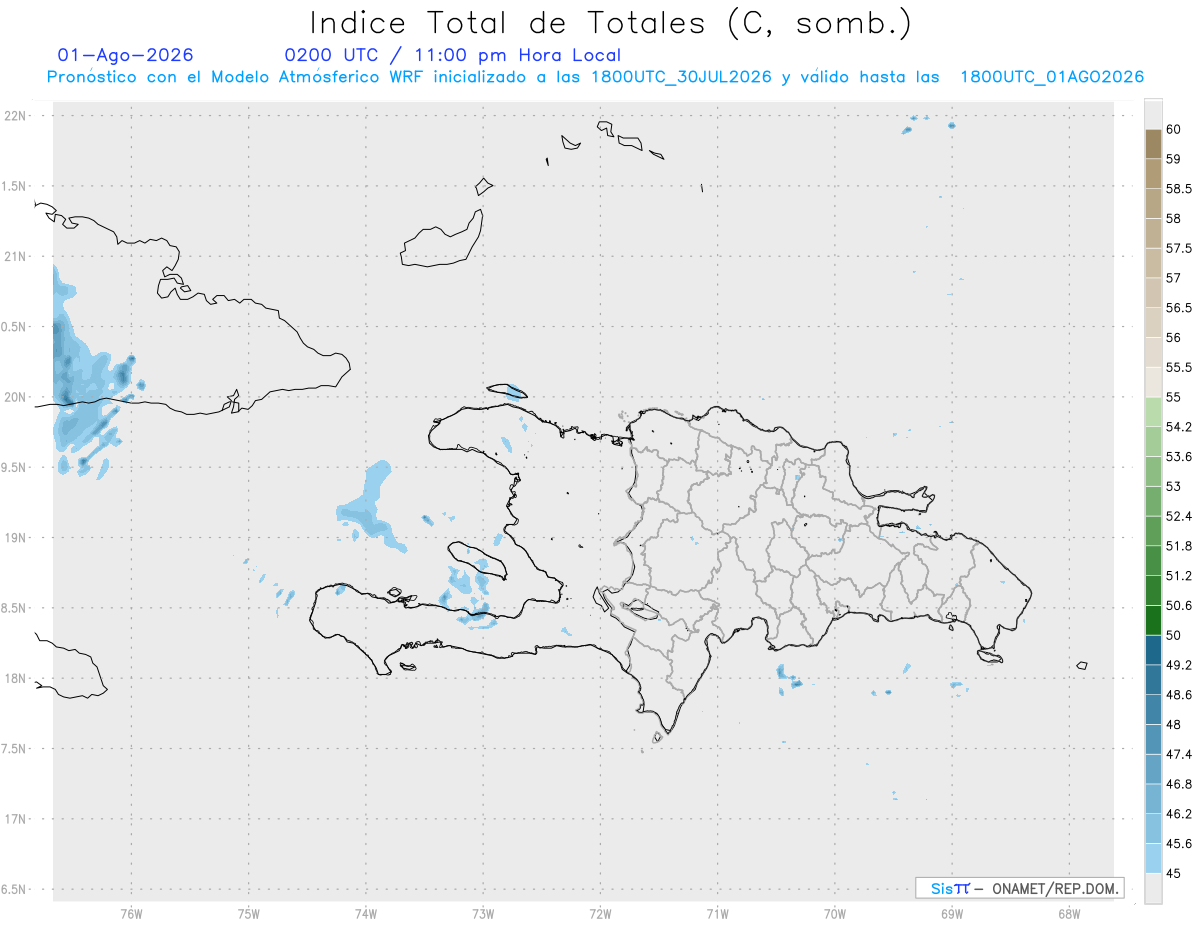Click the colorbar label '59'
1200x927 pixels.
pos(1174,159)
